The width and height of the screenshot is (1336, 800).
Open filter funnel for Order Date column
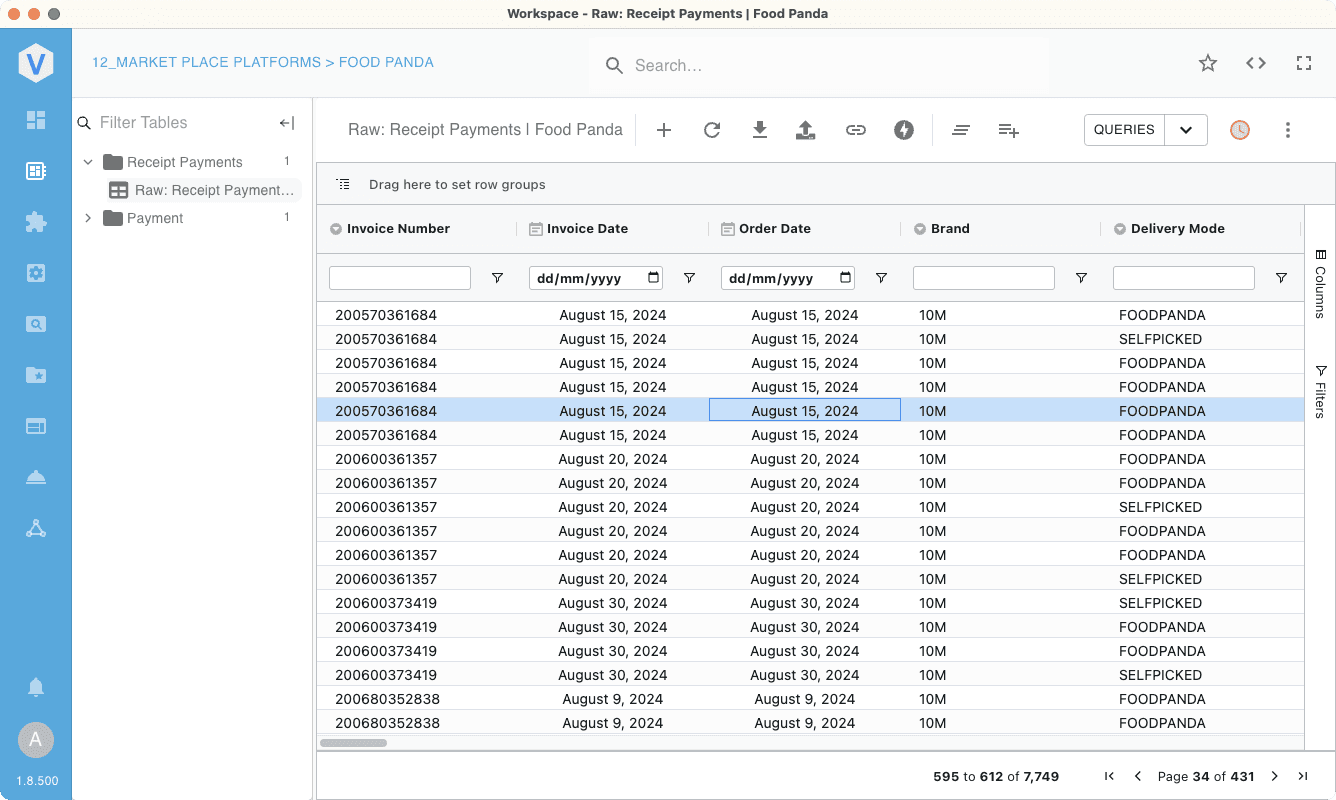(x=881, y=278)
